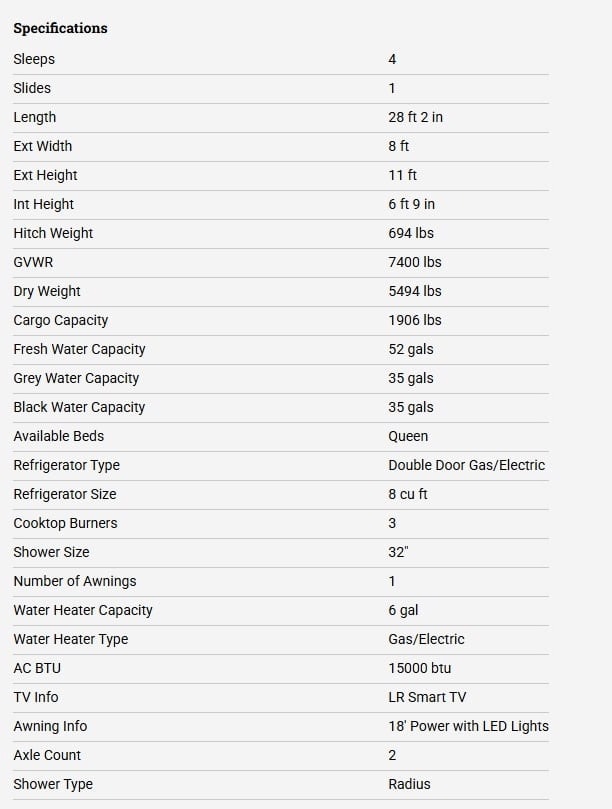
Task: Select the Fresh Water Capacity value 52 gals
Action: click(411, 349)
